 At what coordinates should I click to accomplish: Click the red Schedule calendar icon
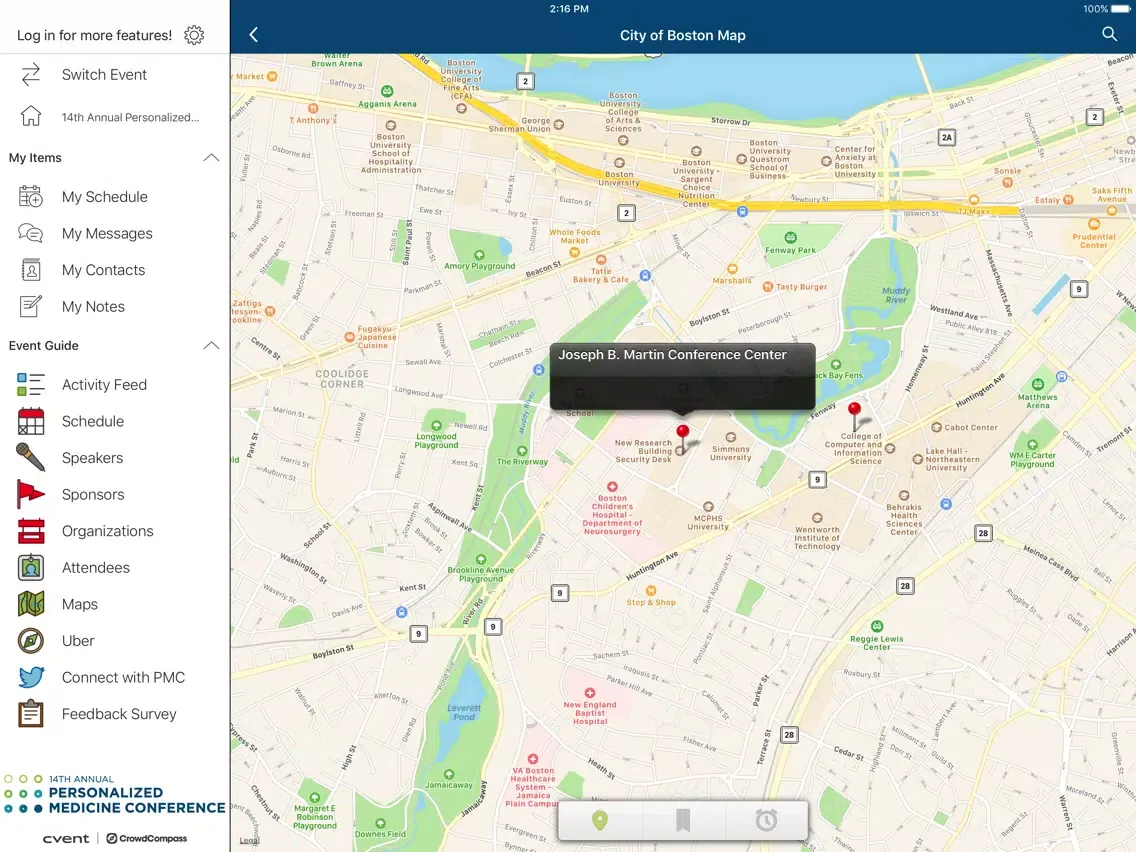(30, 421)
